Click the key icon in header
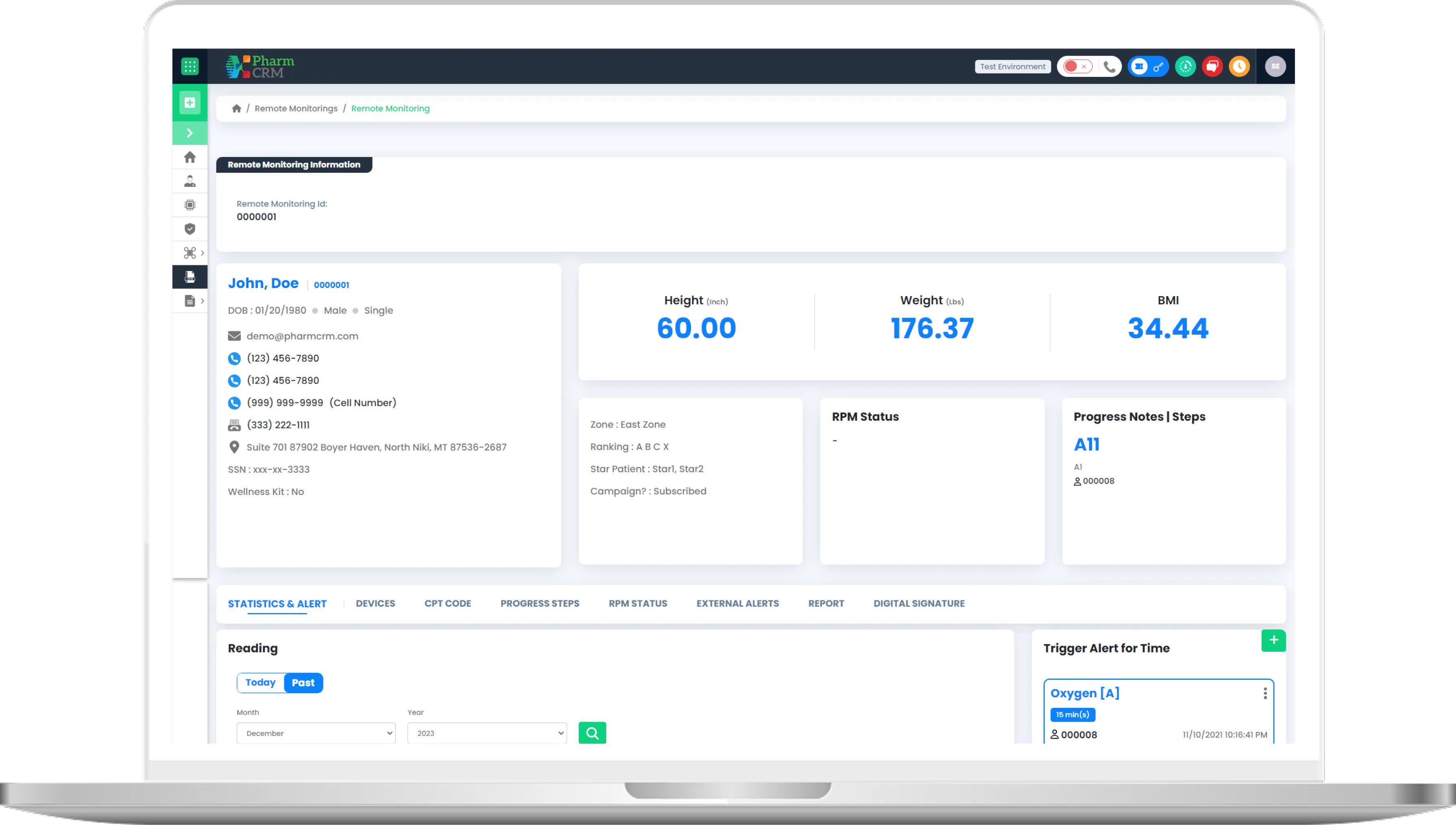1456x825 pixels. point(1158,66)
